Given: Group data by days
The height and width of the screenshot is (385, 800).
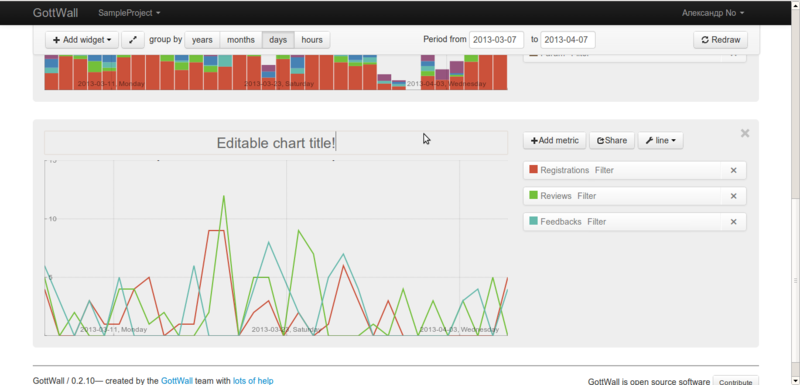Looking at the screenshot, I should click(x=278, y=40).
